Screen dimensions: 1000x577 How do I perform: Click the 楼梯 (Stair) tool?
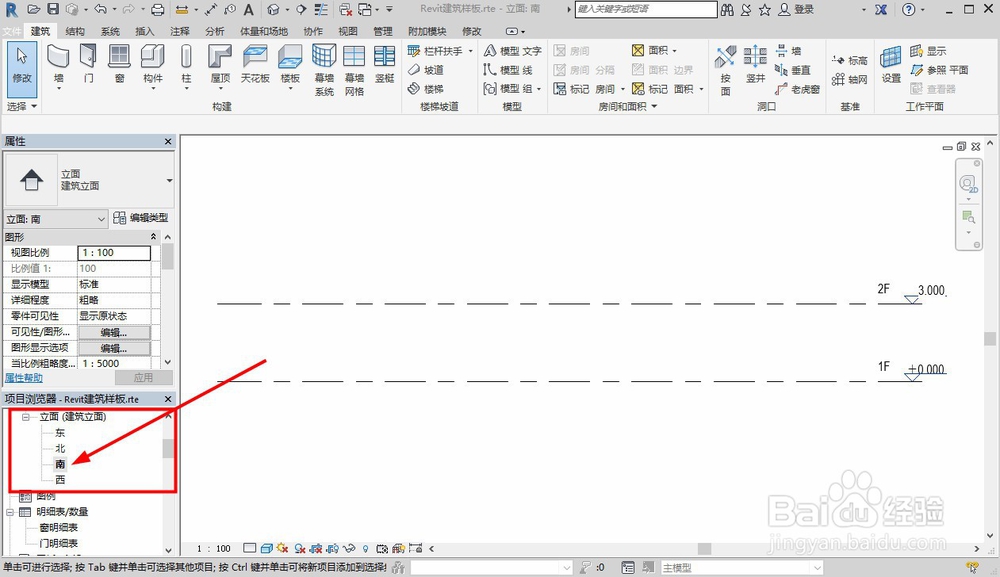pos(426,89)
